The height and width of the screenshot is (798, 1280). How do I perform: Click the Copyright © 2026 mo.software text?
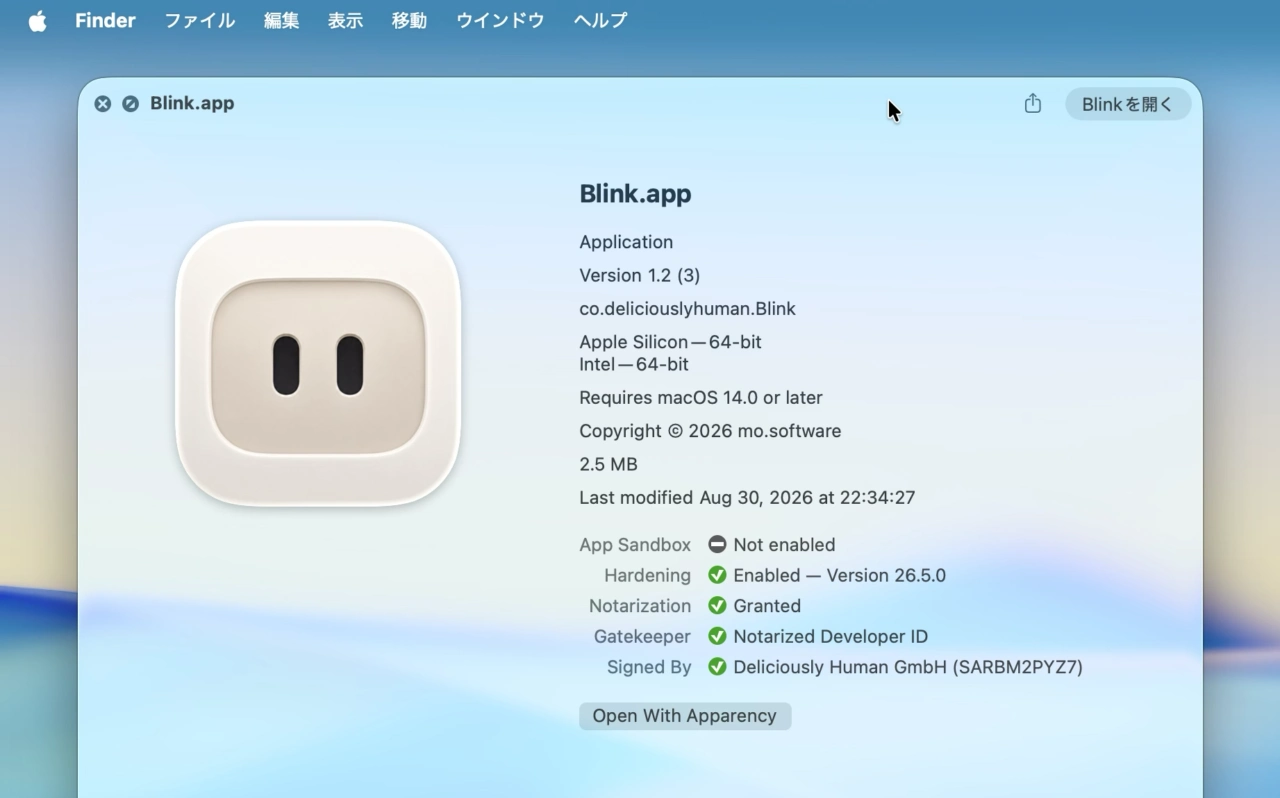pyautogui.click(x=710, y=431)
